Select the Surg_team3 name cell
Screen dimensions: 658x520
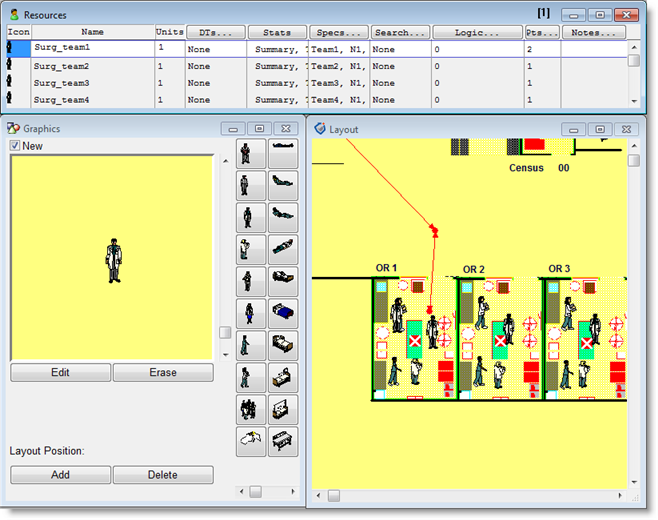(92, 83)
